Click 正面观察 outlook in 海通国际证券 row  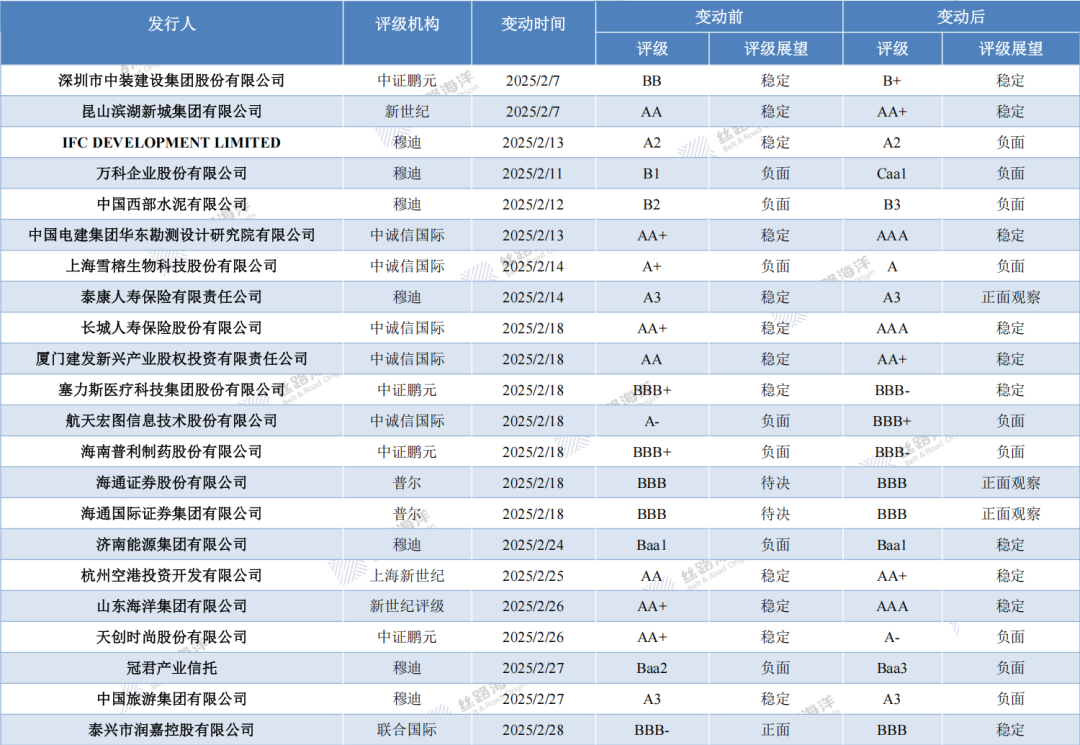point(1010,514)
